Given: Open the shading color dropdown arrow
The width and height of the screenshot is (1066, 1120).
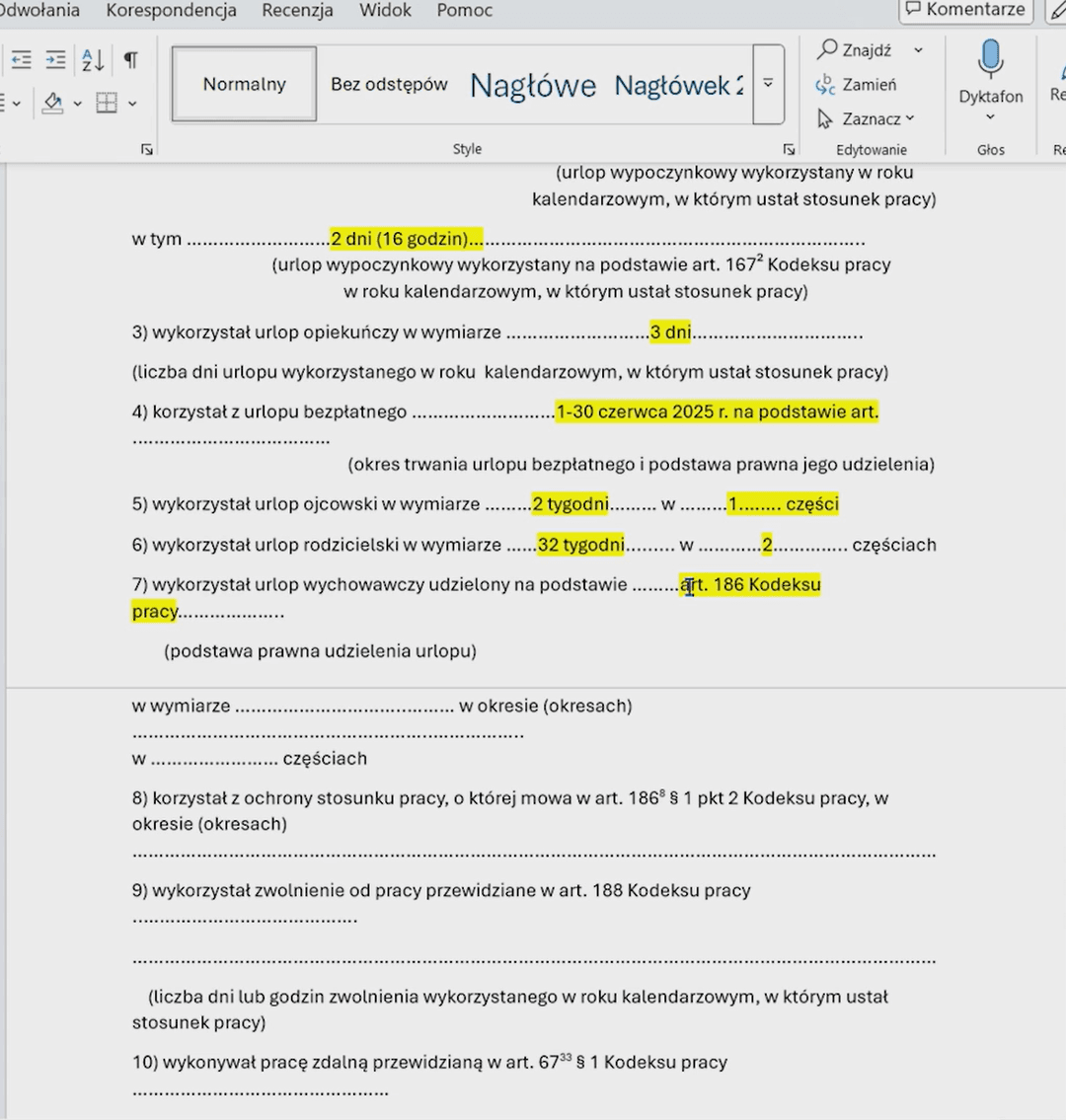Looking at the screenshot, I should coord(77,104).
